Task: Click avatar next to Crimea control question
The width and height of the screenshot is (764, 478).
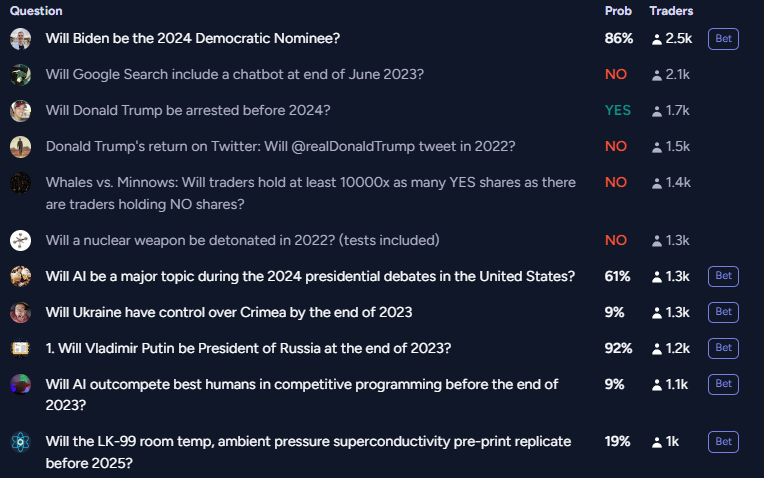Action: point(20,312)
